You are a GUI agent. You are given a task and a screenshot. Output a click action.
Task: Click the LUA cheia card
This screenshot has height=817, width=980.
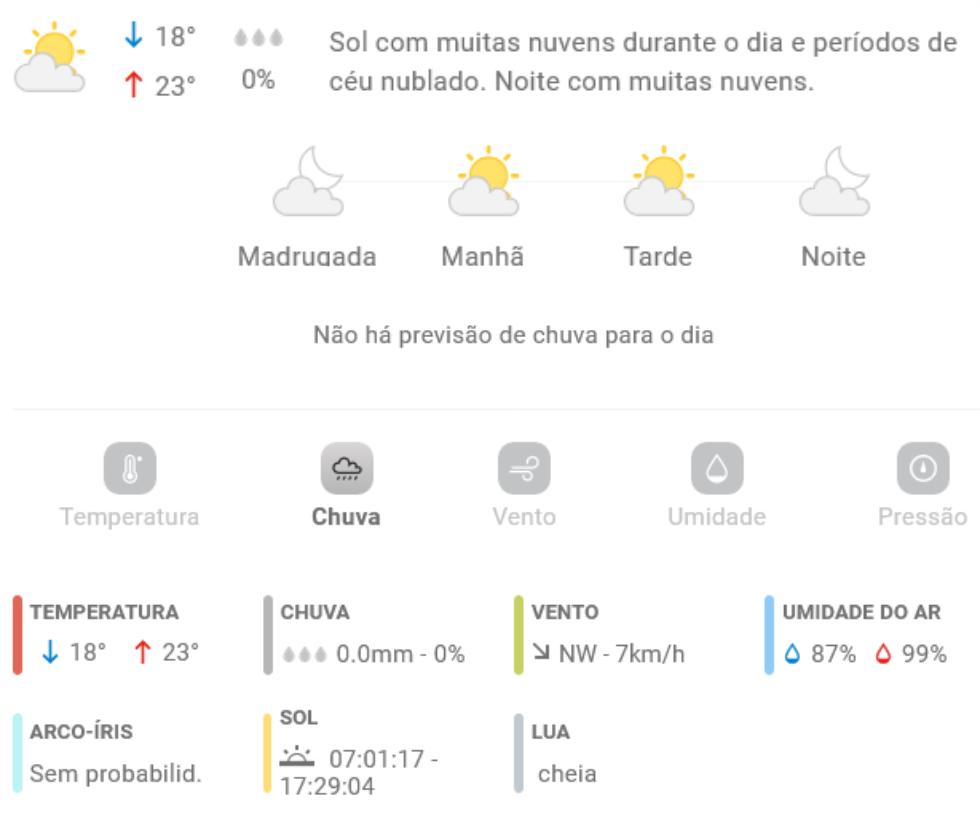tap(556, 753)
